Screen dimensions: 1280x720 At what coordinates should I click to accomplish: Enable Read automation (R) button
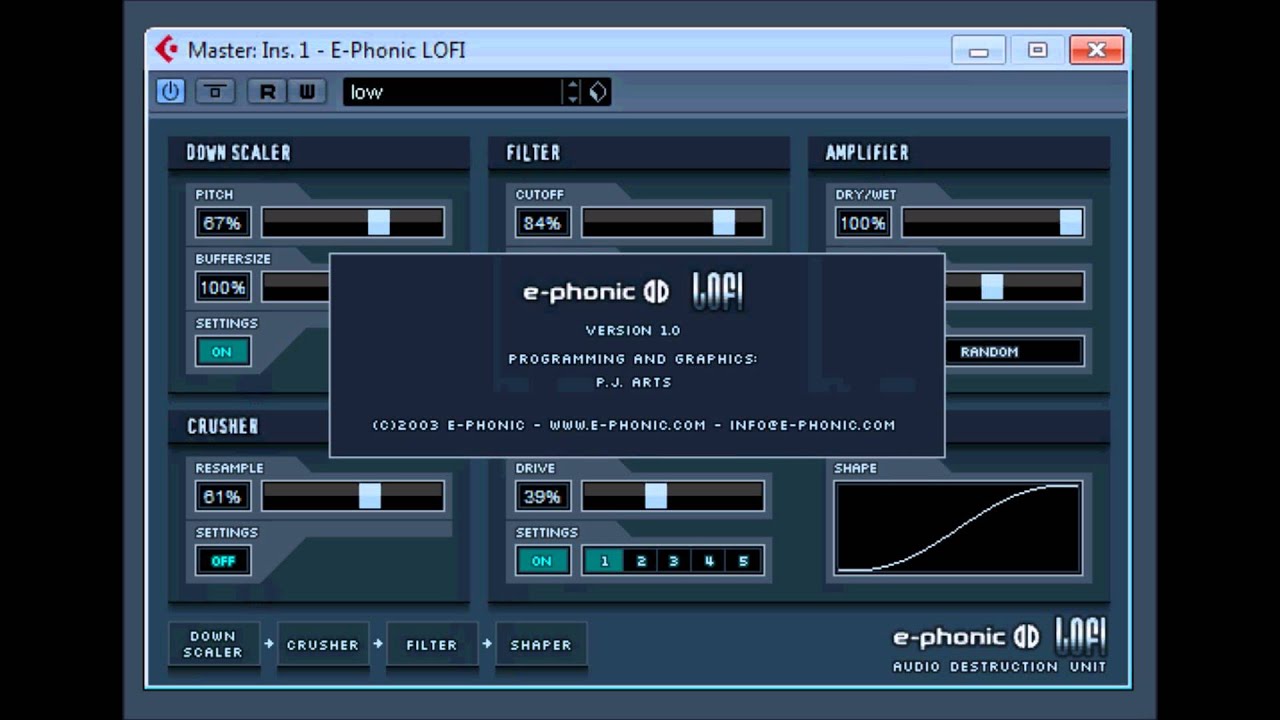(x=267, y=92)
